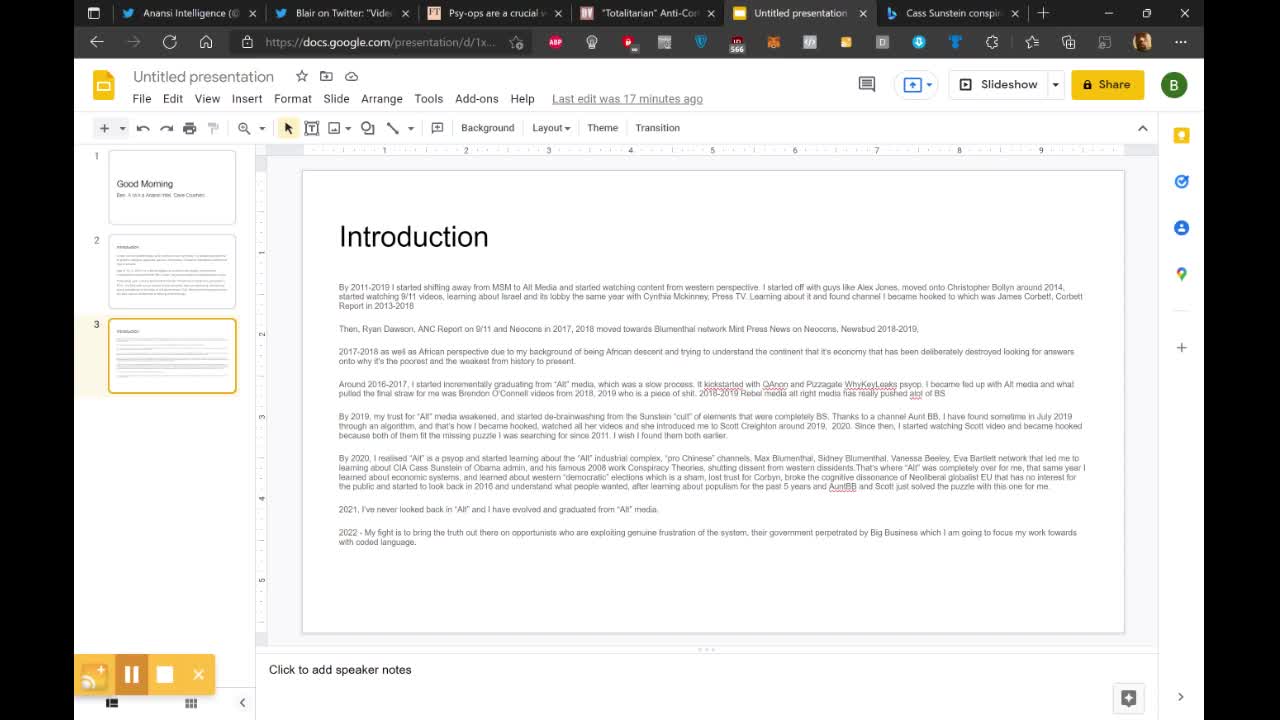Image resolution: width=1280 pixels, height=720 pixels.
Task: Click the Introduction heading on slide
Action: [413, 237]
